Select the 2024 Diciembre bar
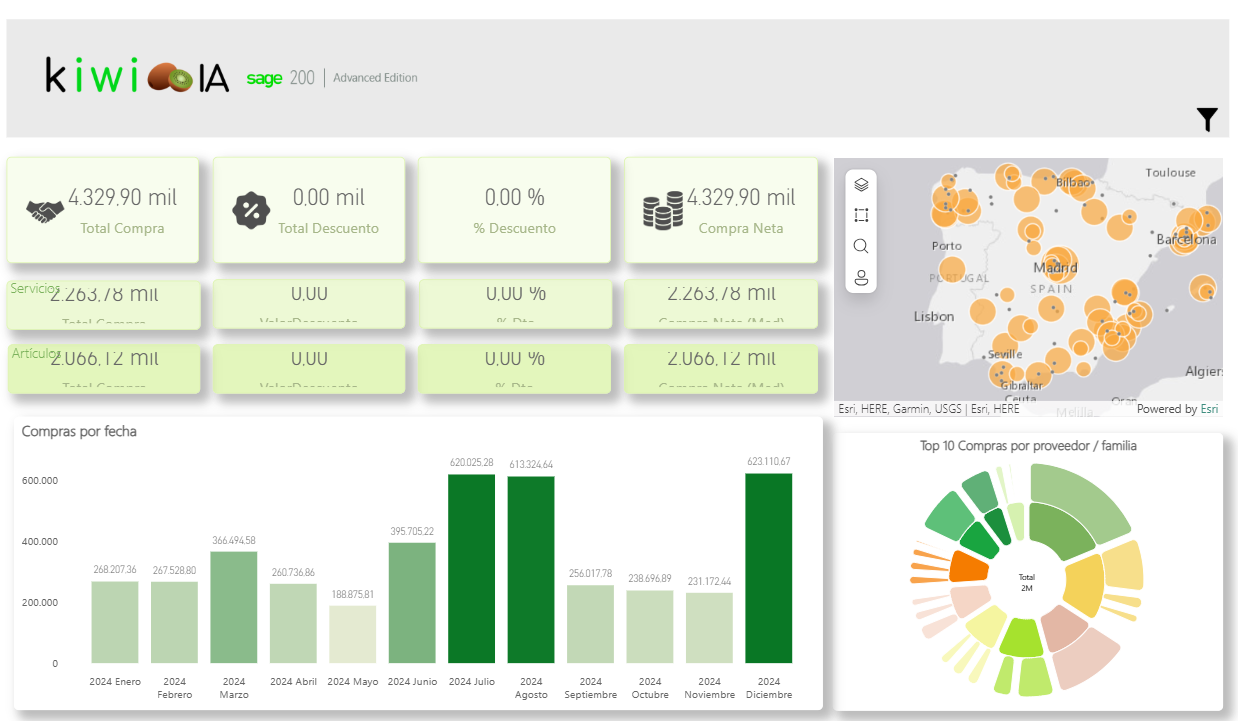1238x721 pixels. 768,568
